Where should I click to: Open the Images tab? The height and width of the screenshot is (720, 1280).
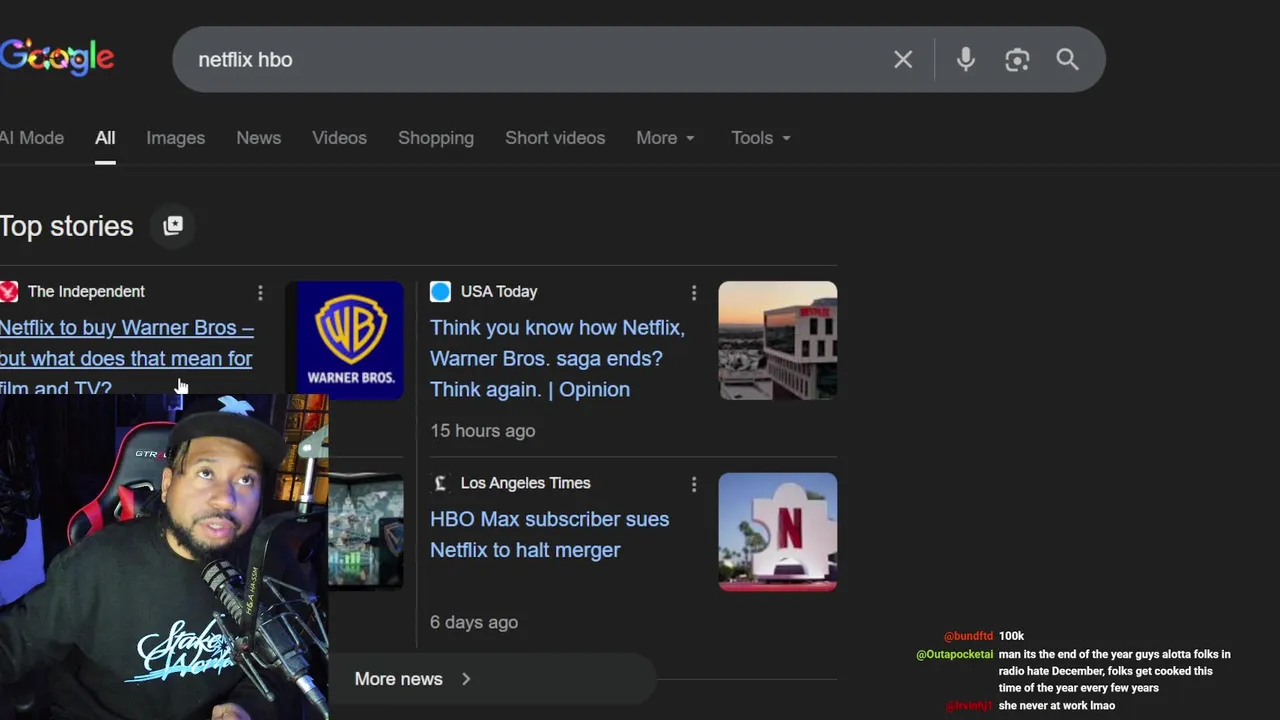[x=175, y=138]
